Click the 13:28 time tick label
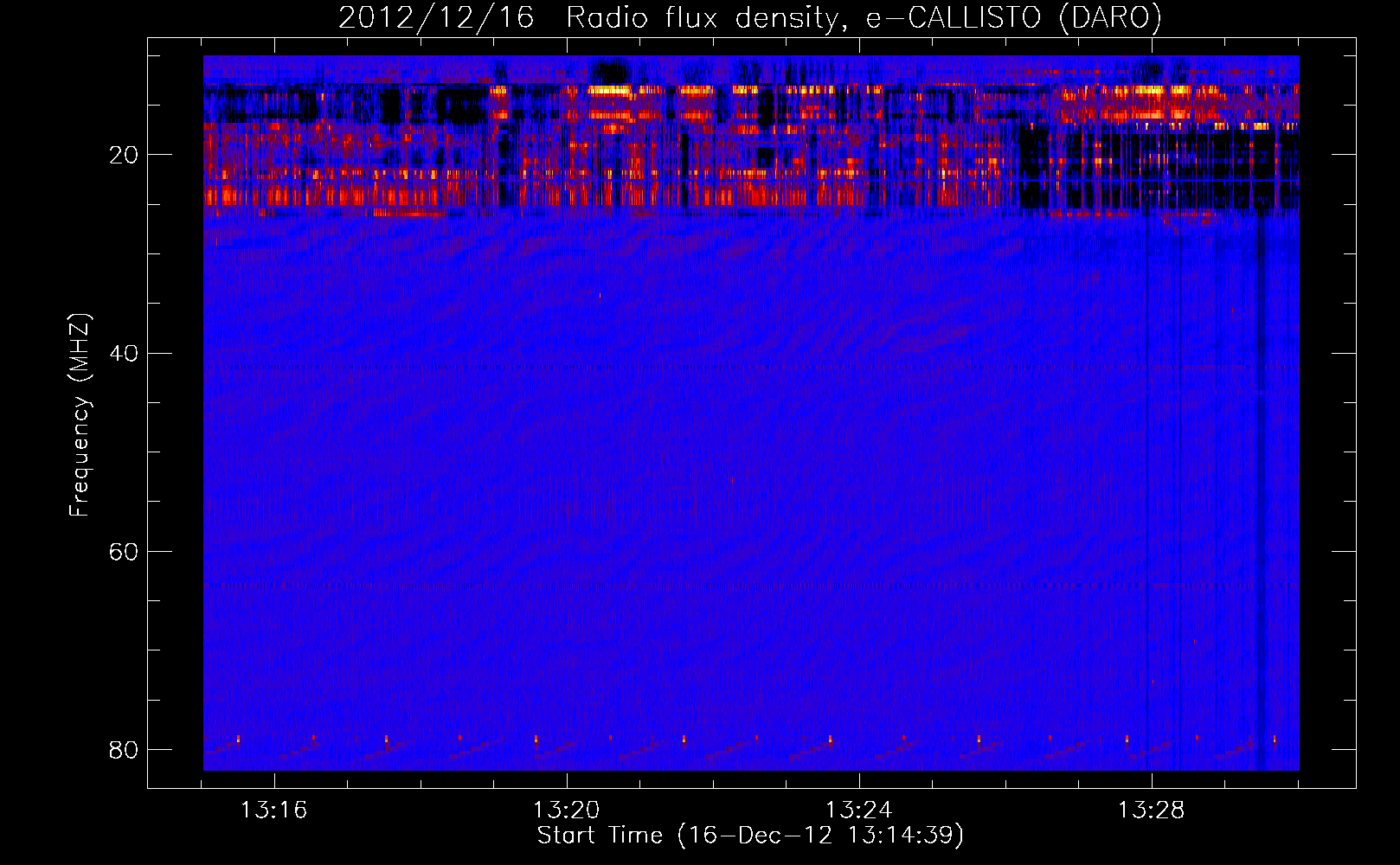The image size is (1400, 865). (1151, 811)
